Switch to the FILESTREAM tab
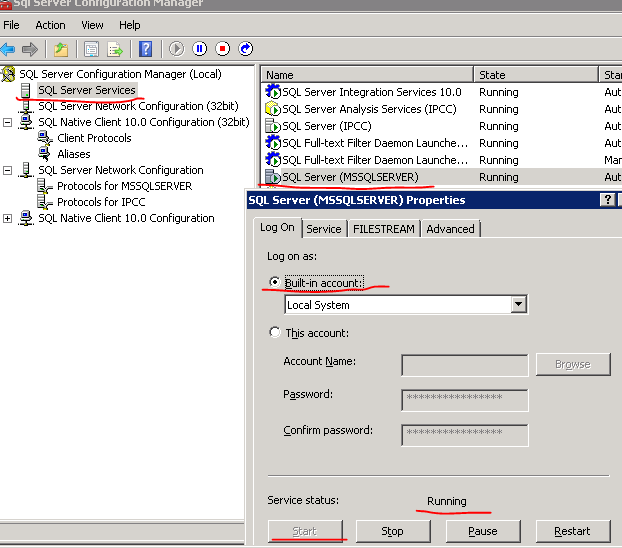Viewport: 622px width, 548px height. pos(384,229)
